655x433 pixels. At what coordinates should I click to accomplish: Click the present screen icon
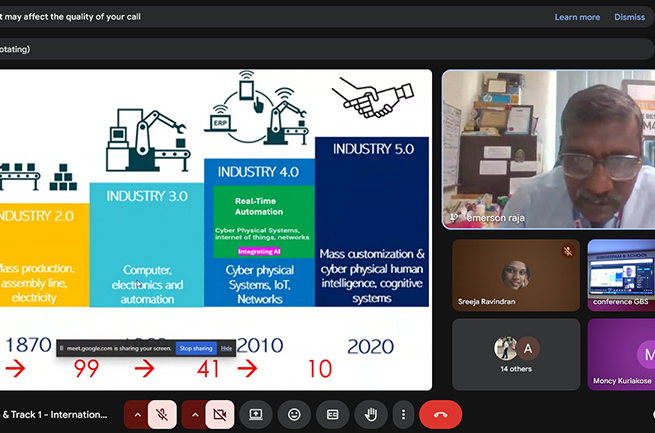[256, 414]
